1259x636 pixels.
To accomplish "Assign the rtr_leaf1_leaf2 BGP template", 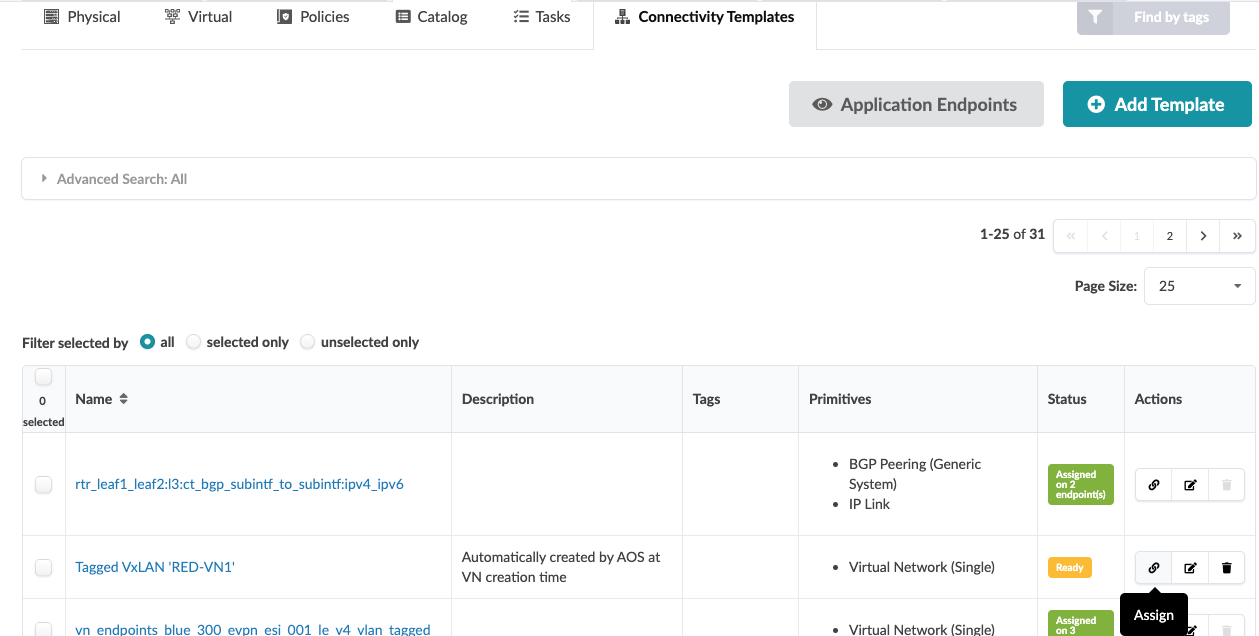I will [x=1153, y=484].
